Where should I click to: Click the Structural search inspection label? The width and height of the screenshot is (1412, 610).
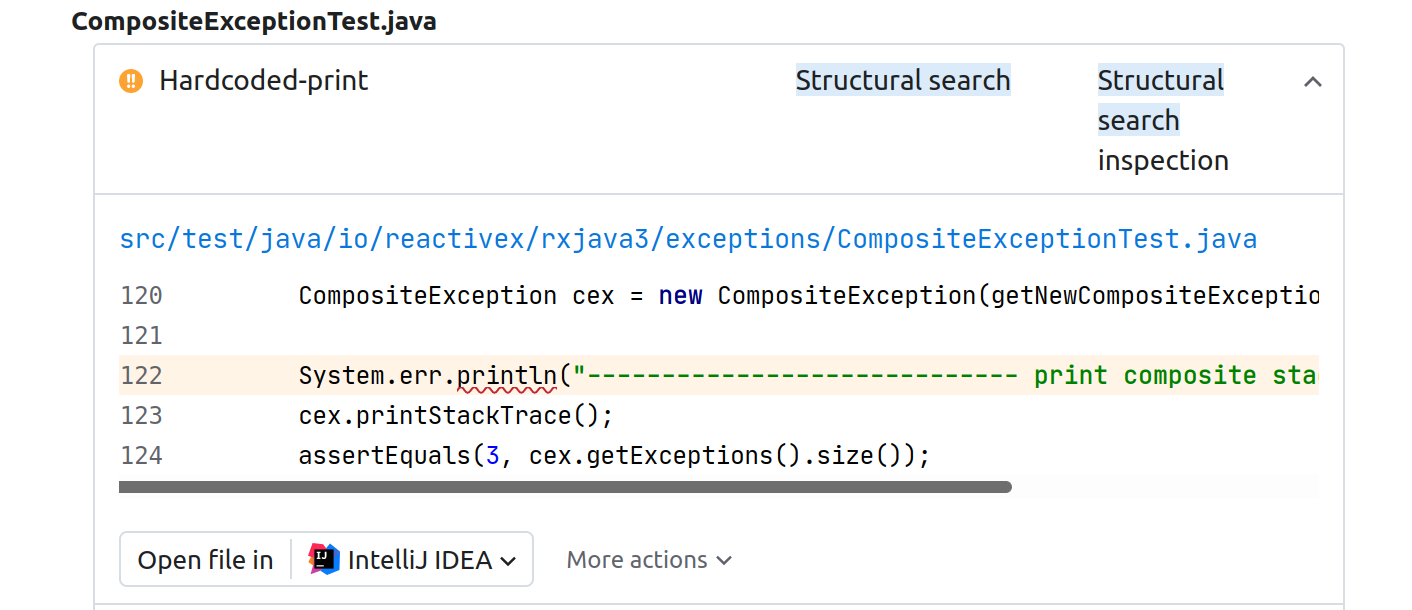click(x=1161, y=119)
